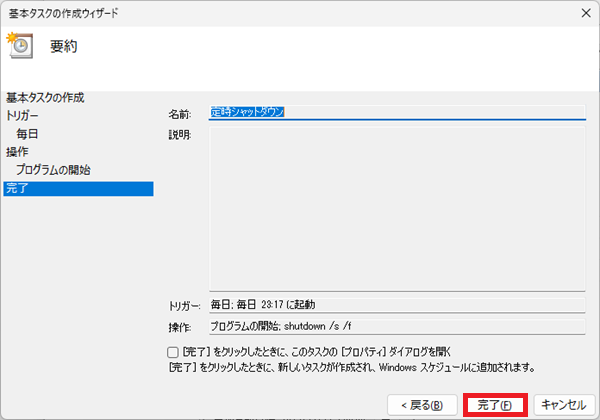Select the 毎日 step in the sidebar
The height and width of the screenshot is (420, 600).
[x=27, y=134]
